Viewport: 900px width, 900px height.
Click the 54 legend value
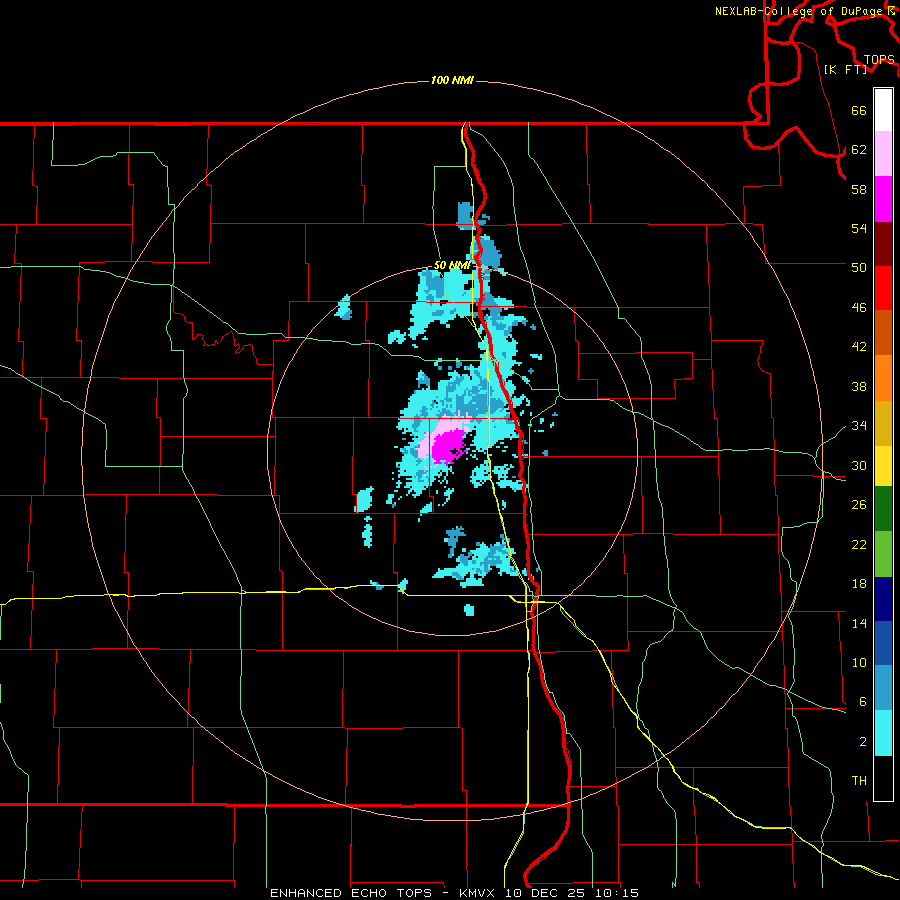[x=859, y=228]
